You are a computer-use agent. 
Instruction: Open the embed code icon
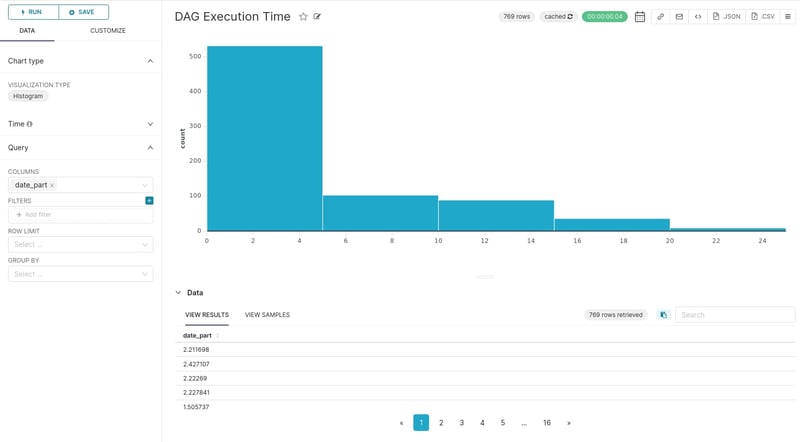[x=698, y=17]
